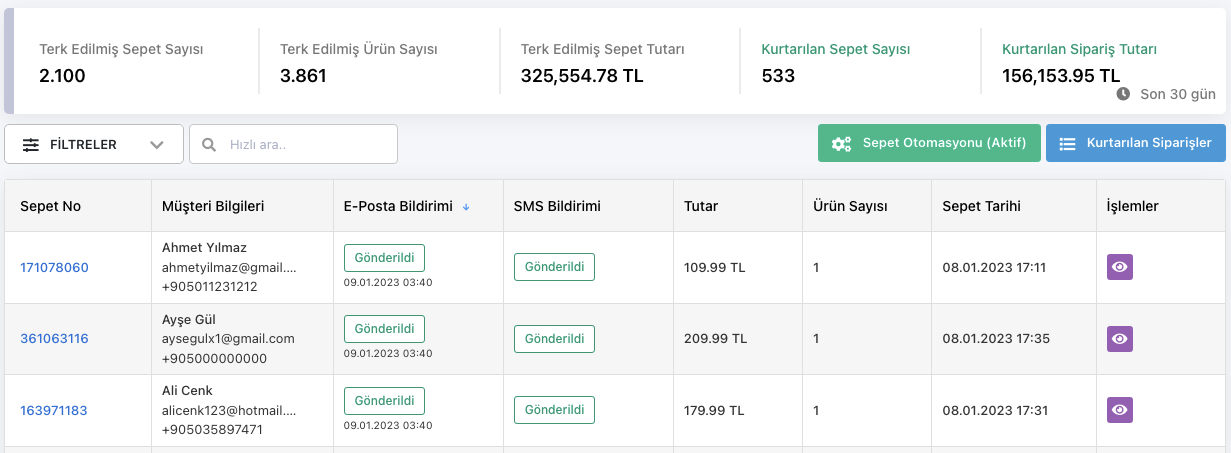This screenshot has width=1231, height=453.
Task: Open basket number 171078060 link
Action: (54, 268)
